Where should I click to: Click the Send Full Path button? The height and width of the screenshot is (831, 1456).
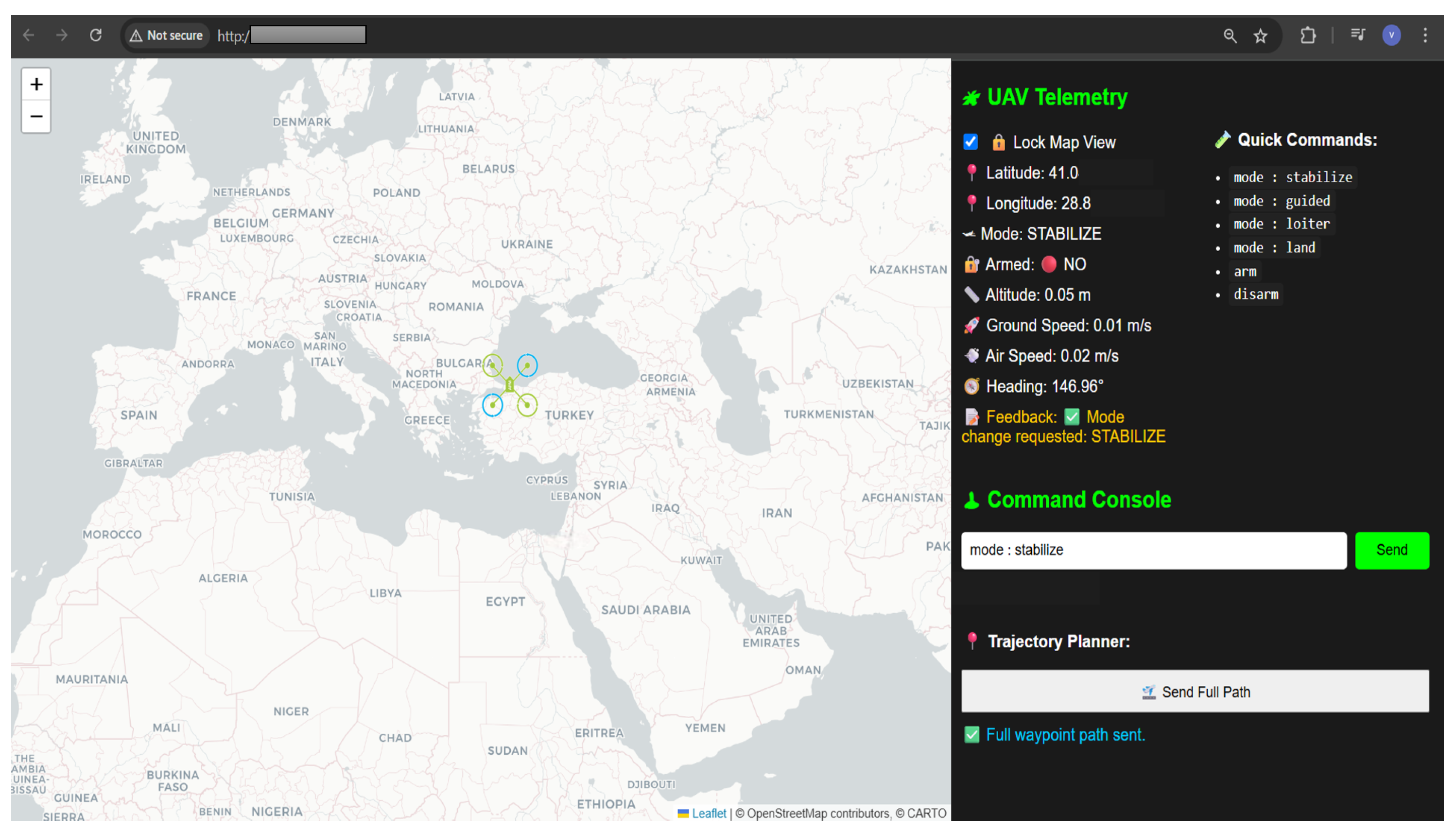point(1195,692)
